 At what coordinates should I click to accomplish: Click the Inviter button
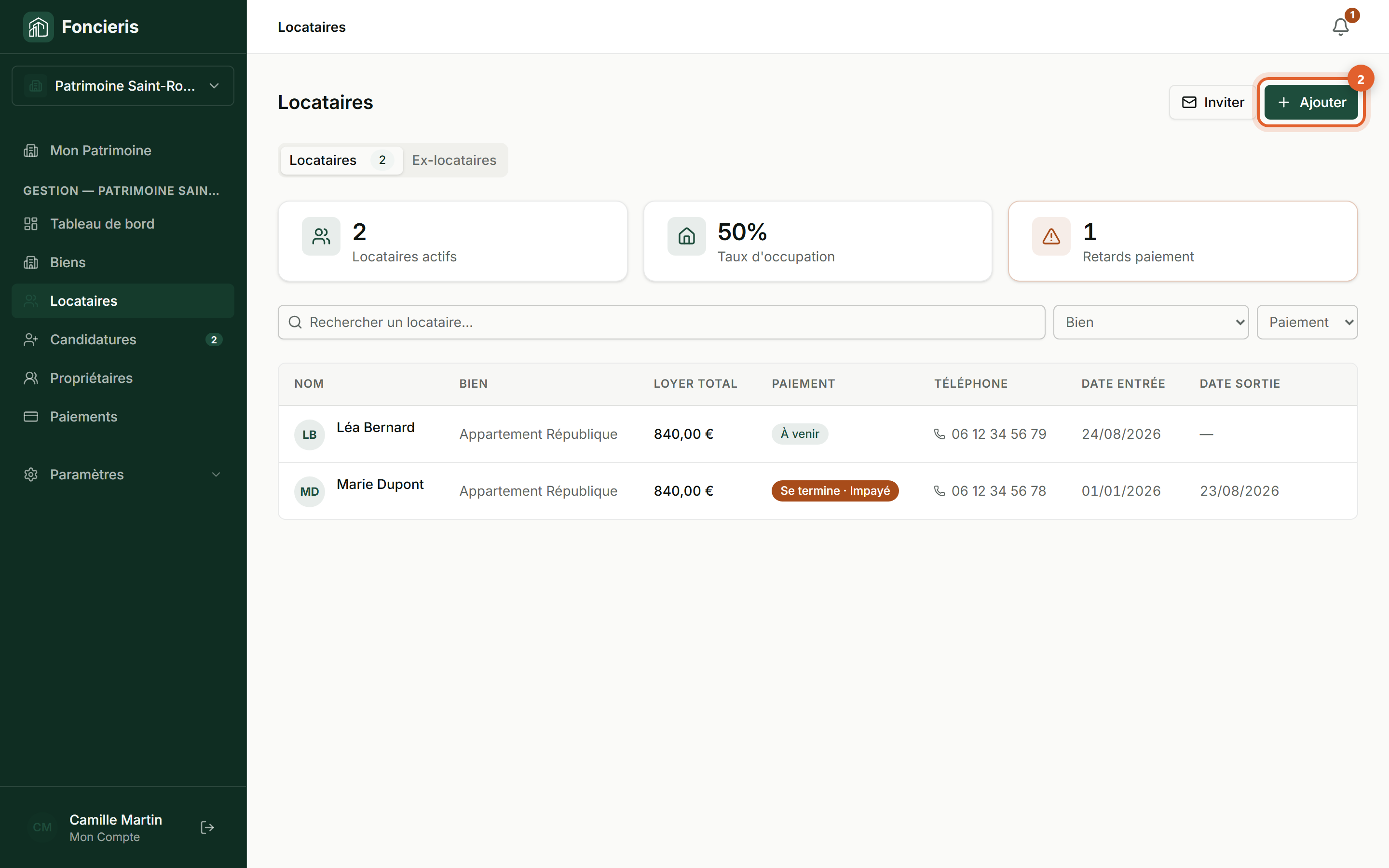[1212, 102]
